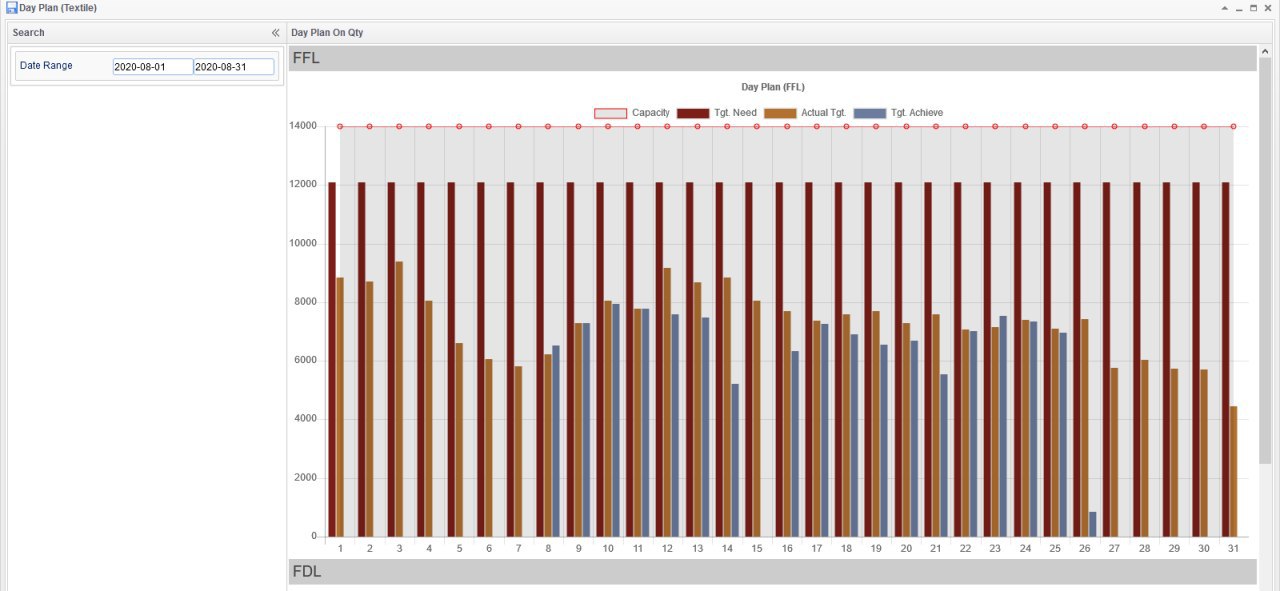This screenshot has height=591, width=1280.
Task: Click the Actual Tgt. bar for day 27
Action: click(x=1114, y=452)
